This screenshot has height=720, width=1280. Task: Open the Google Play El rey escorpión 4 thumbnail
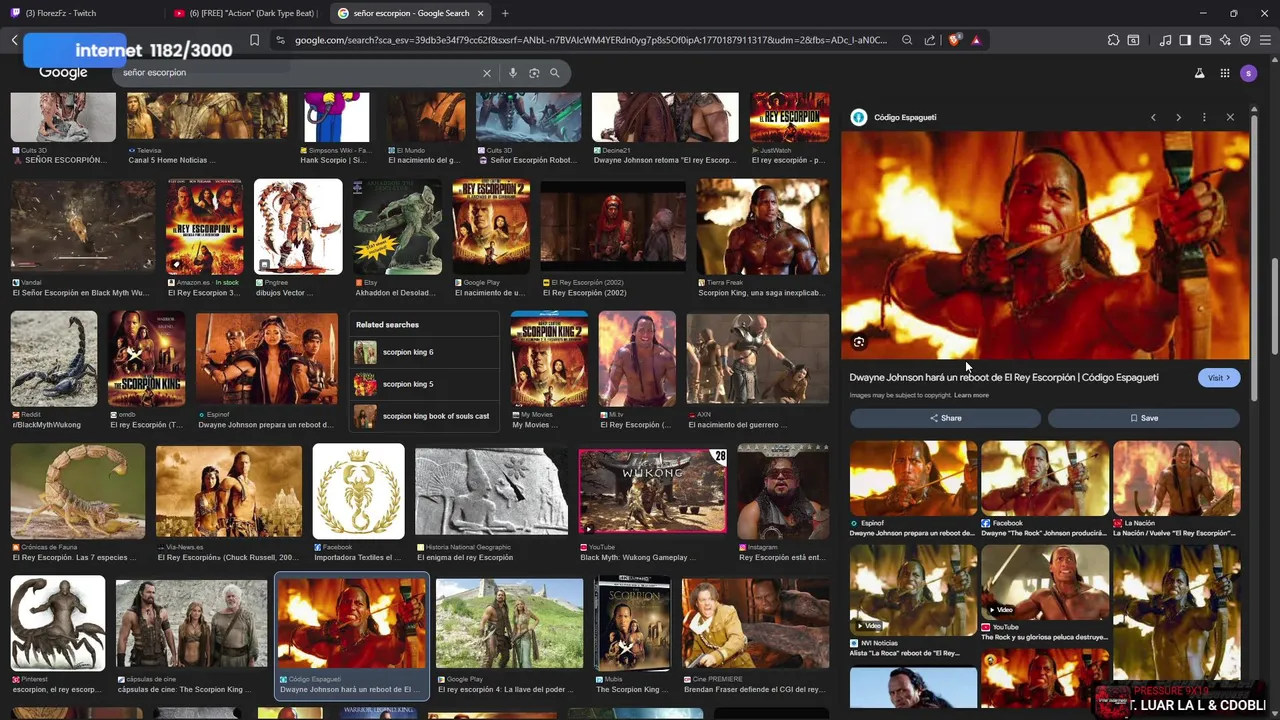pos(509,623)
